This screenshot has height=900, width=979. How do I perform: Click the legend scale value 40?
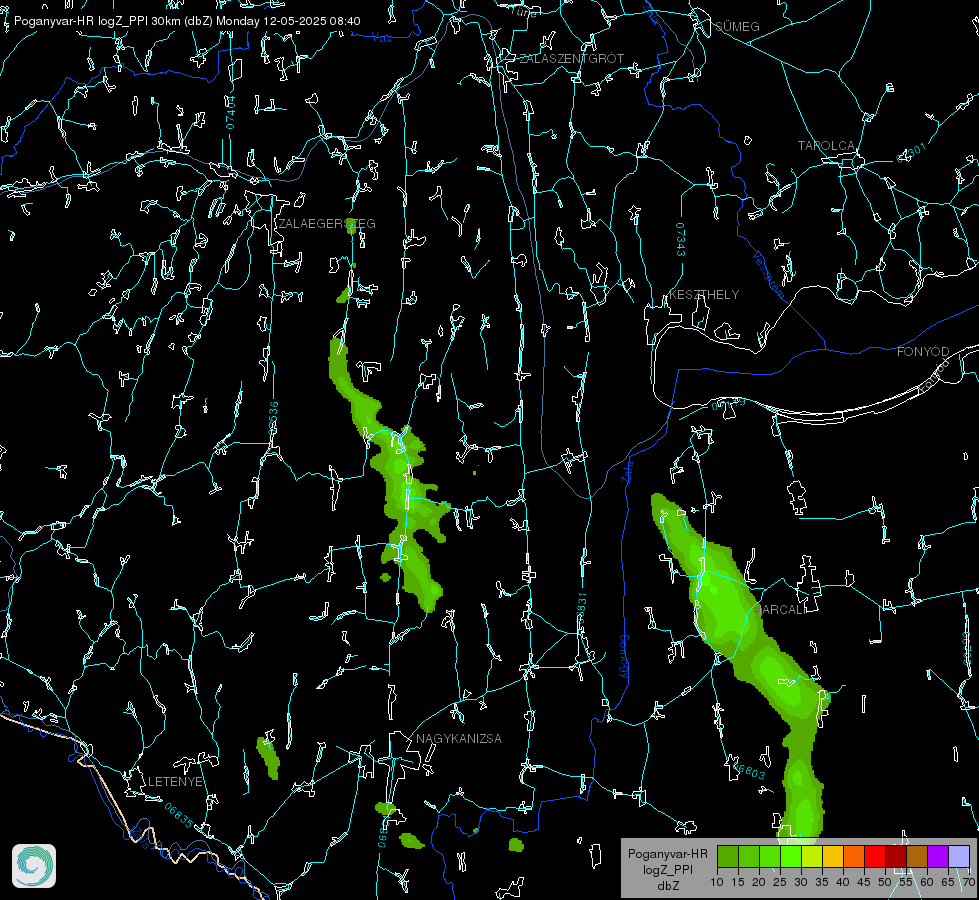coord(843,883)
